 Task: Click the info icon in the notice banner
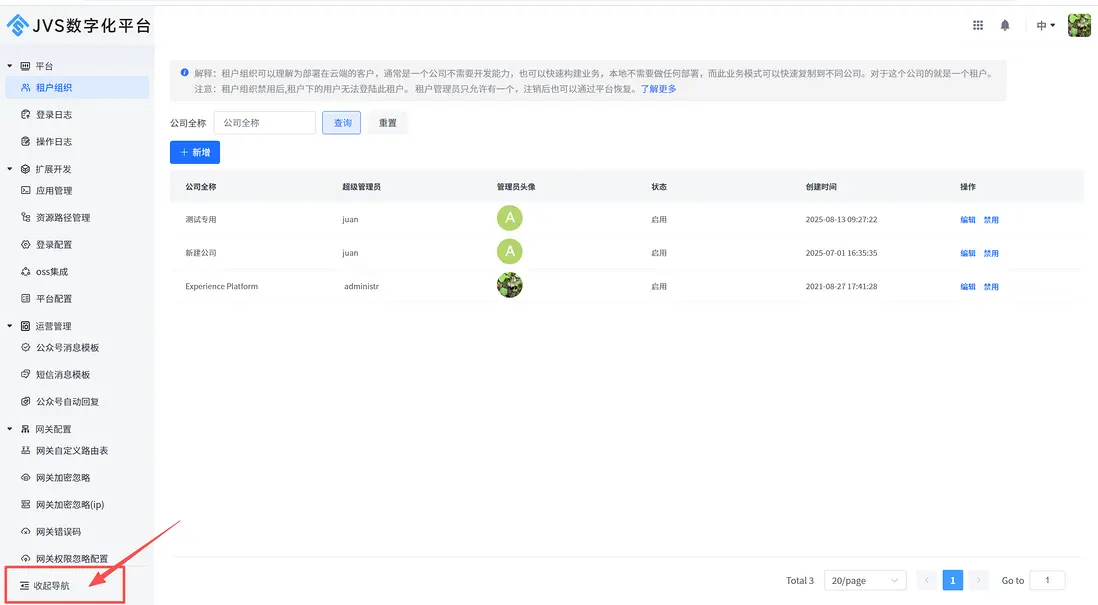pyautogui.click(x=184, y=72)
